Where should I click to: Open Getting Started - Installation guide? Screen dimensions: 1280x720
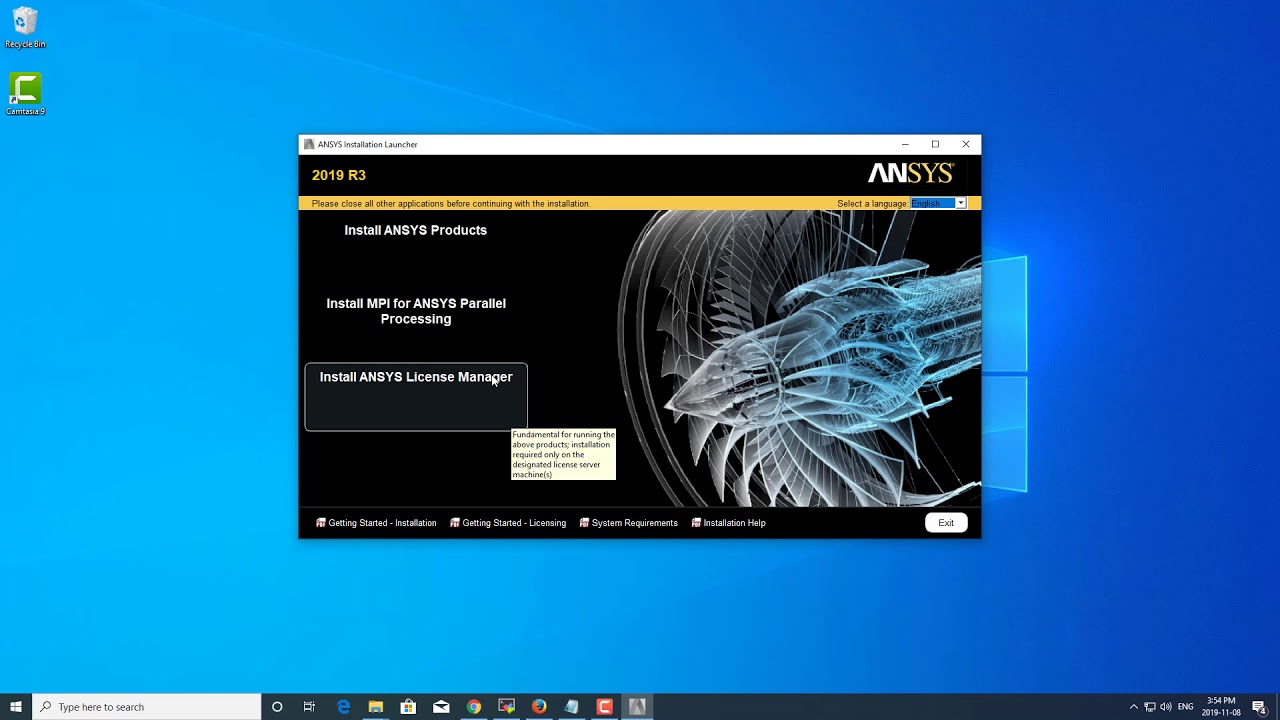click(x=382, y=523)
